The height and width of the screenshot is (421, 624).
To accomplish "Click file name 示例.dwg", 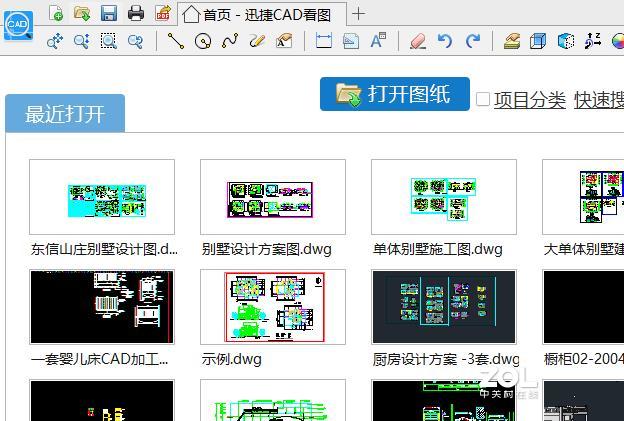I will pyautogui.click(x=231, y=359).
